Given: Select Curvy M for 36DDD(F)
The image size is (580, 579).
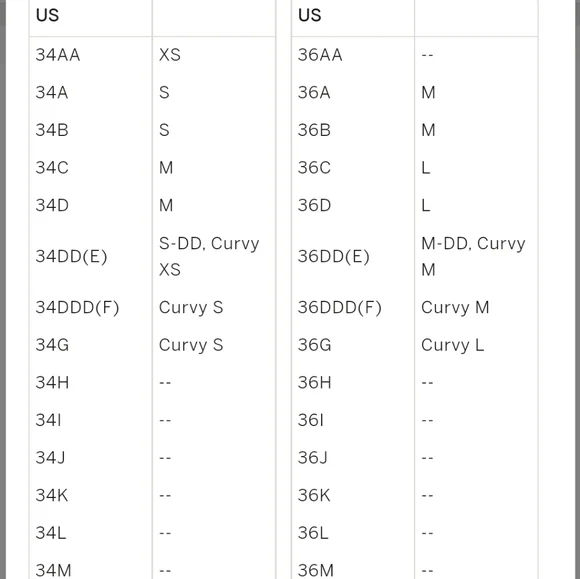Looking at the screenshot, I should tap(455, 307).
